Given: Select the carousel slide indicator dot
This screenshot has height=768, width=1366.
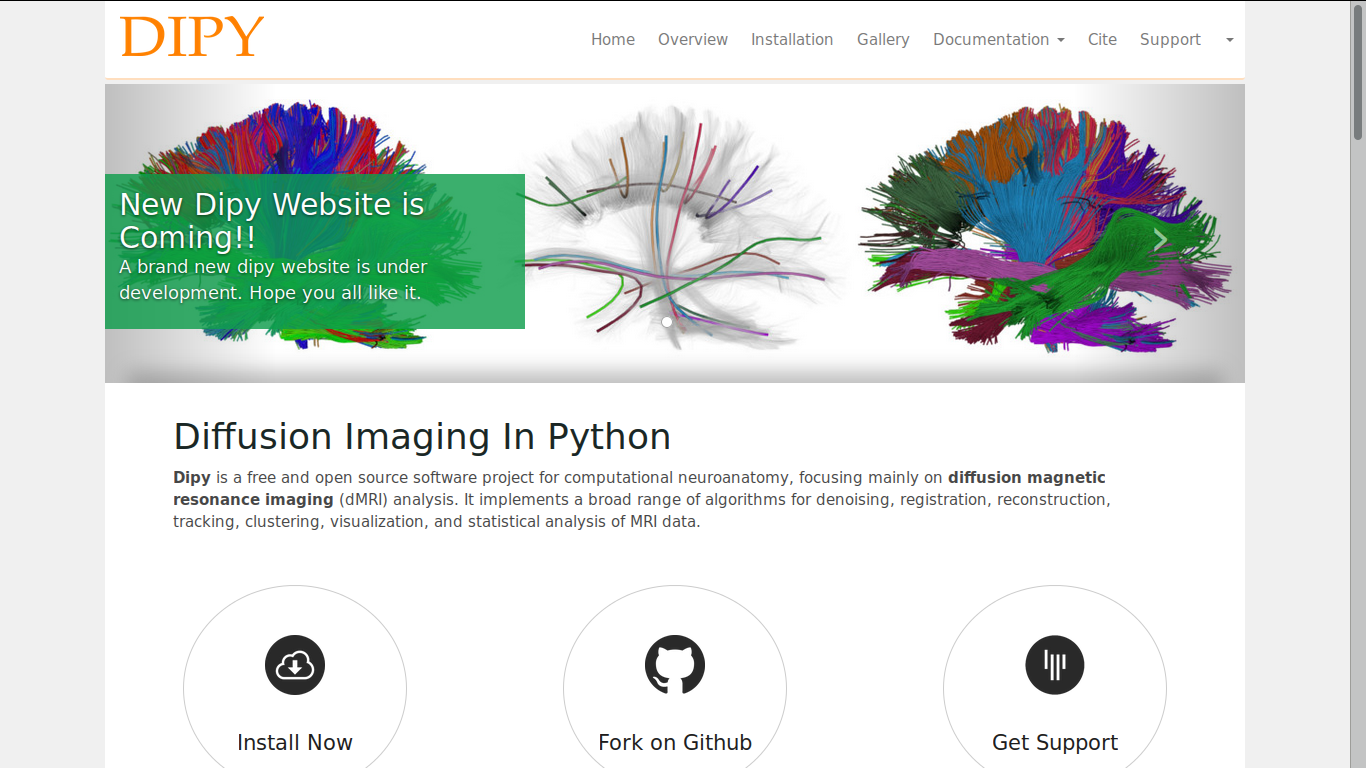Looking at the screenshot, I should point(667,322).
